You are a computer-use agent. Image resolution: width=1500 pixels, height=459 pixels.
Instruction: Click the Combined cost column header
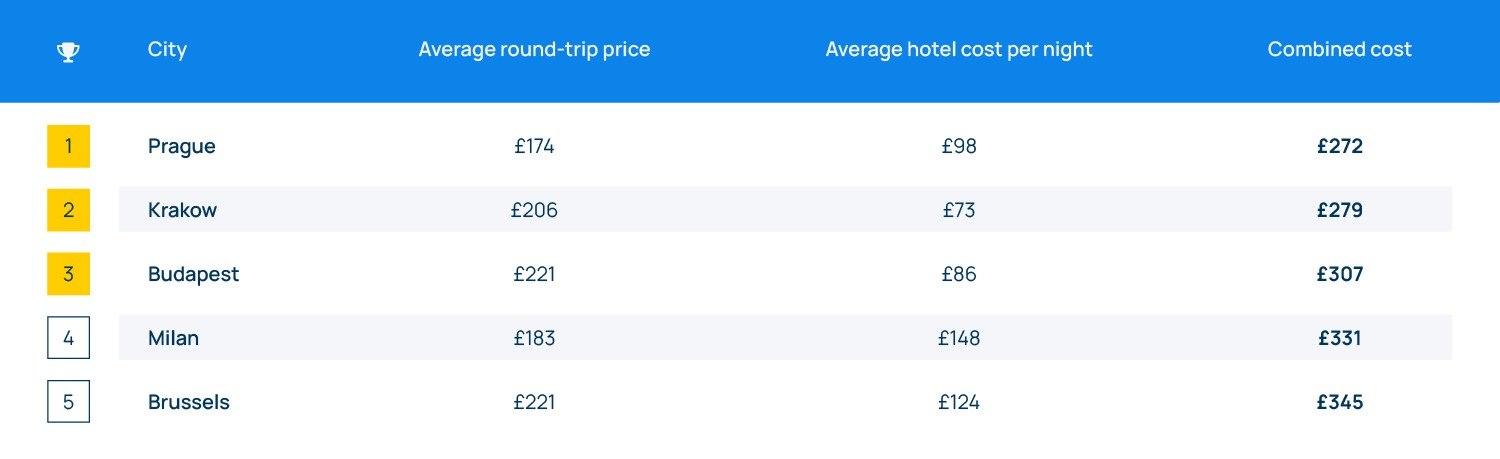(1339, 50)
